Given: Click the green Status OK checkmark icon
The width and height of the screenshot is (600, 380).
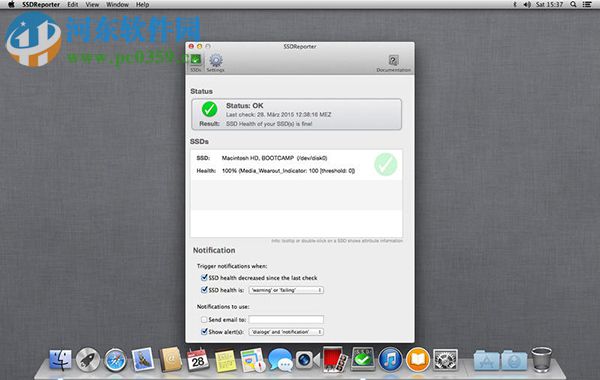Looking at the screenshot, I should pos(209,109).
